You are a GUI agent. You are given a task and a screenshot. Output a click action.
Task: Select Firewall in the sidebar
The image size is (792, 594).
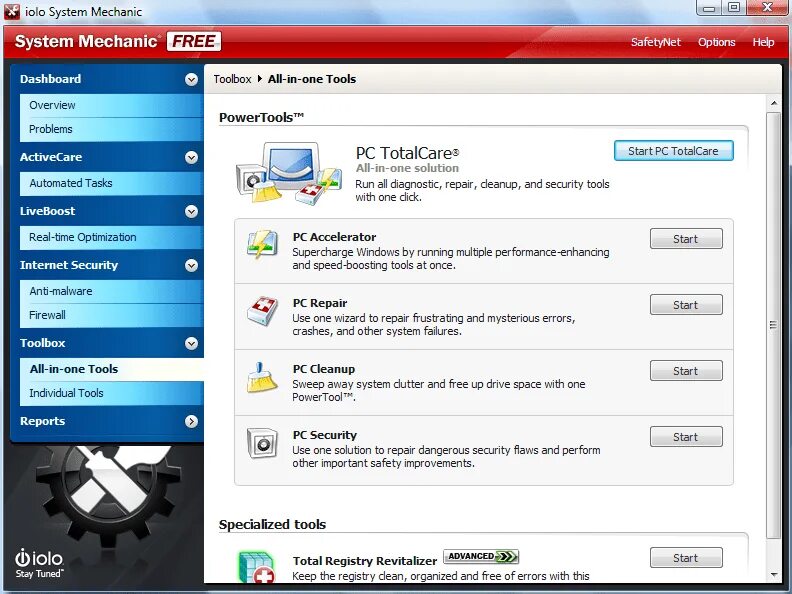coord(111,315)
